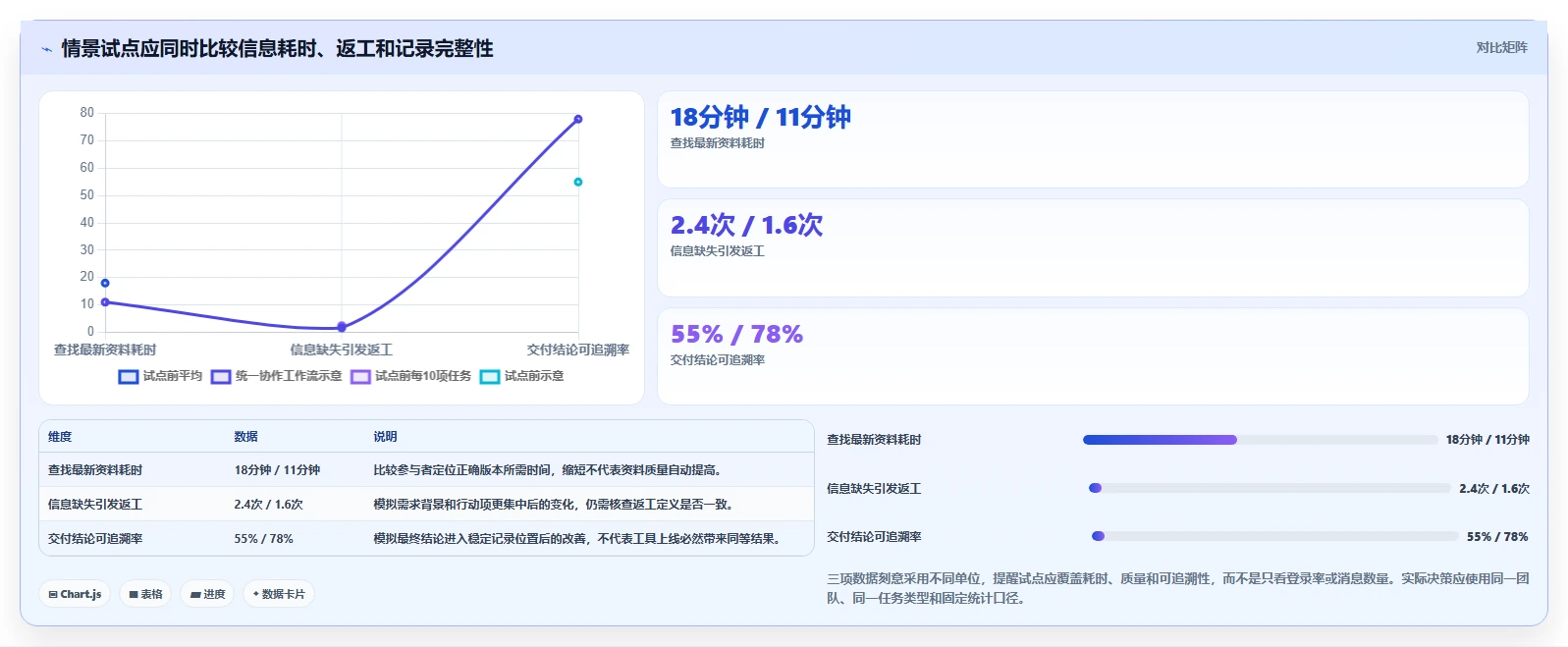
Task: Click the progress value 55% / 78%
Action: coord(1497,537)
